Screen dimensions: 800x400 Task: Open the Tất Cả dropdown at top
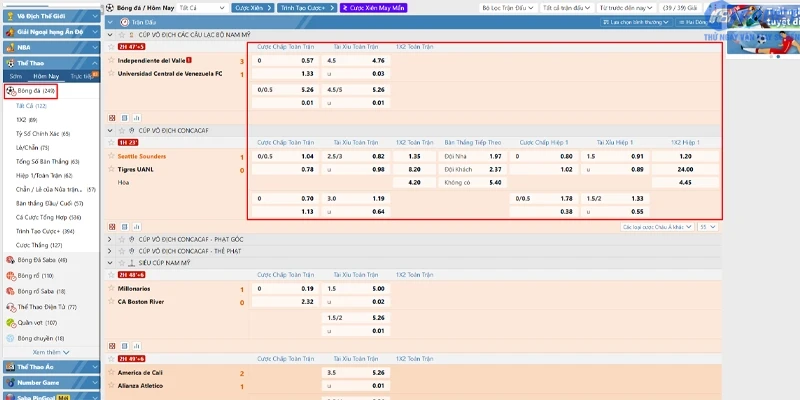tap(202, 8)
